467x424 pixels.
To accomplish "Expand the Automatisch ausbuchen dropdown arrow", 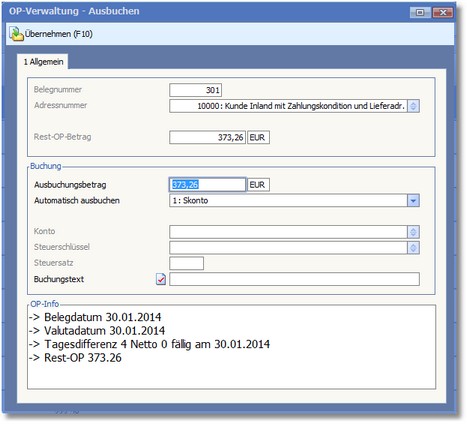I will coord(413,201).
